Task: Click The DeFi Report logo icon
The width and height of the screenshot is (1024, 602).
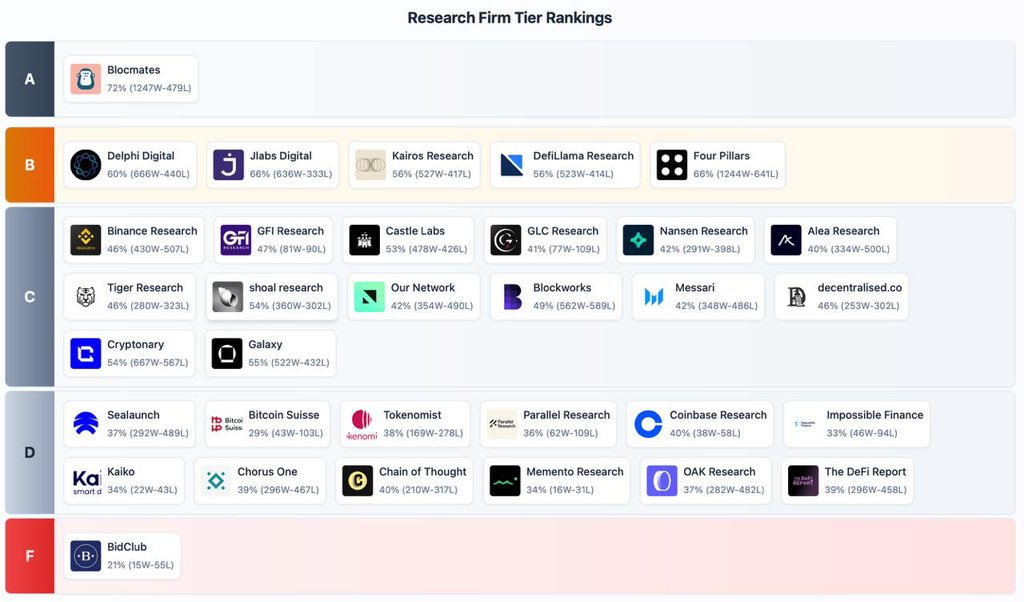Action: (x=803, y=481)
